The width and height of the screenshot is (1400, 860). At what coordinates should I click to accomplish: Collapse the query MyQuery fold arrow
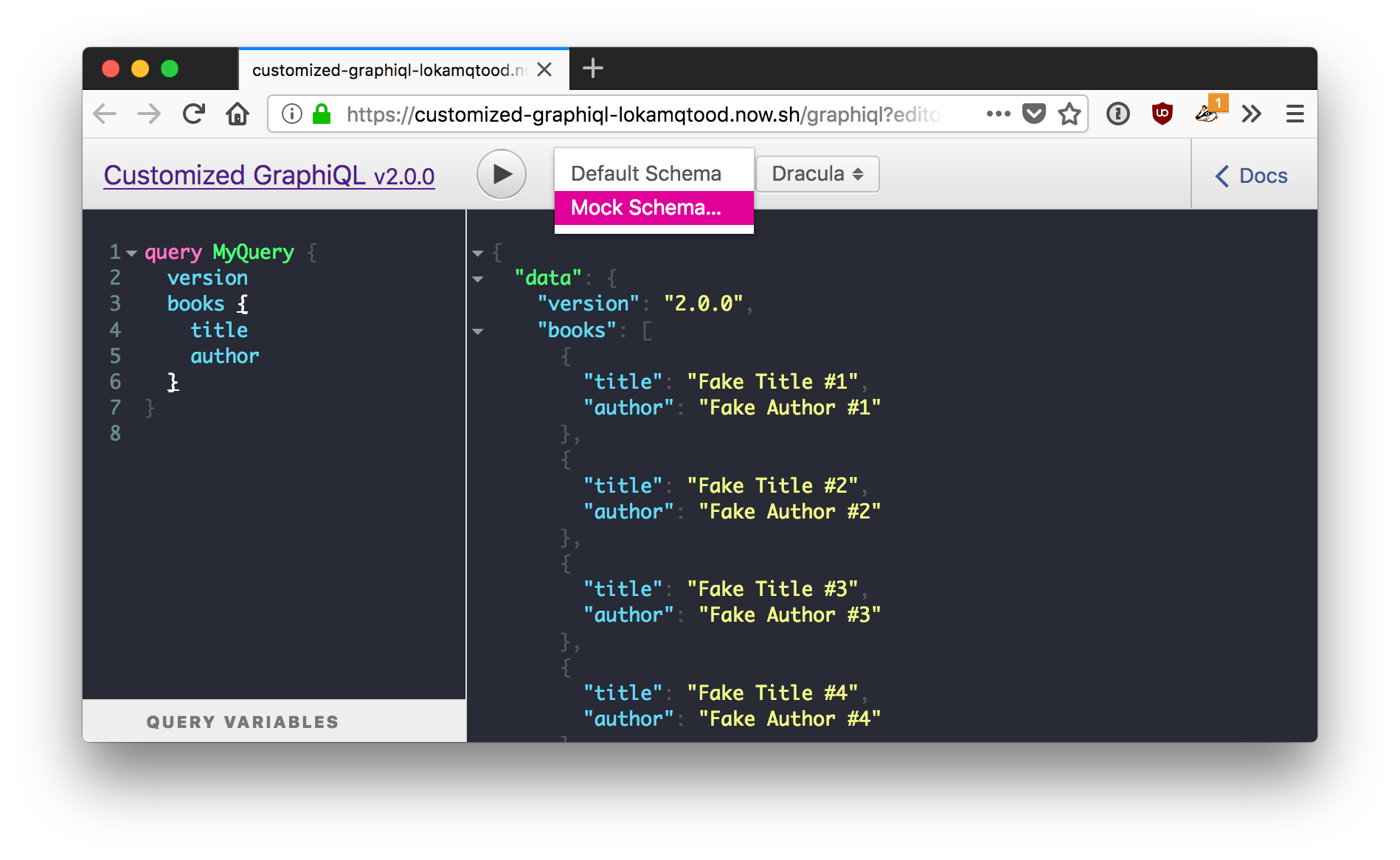(131, 253)
